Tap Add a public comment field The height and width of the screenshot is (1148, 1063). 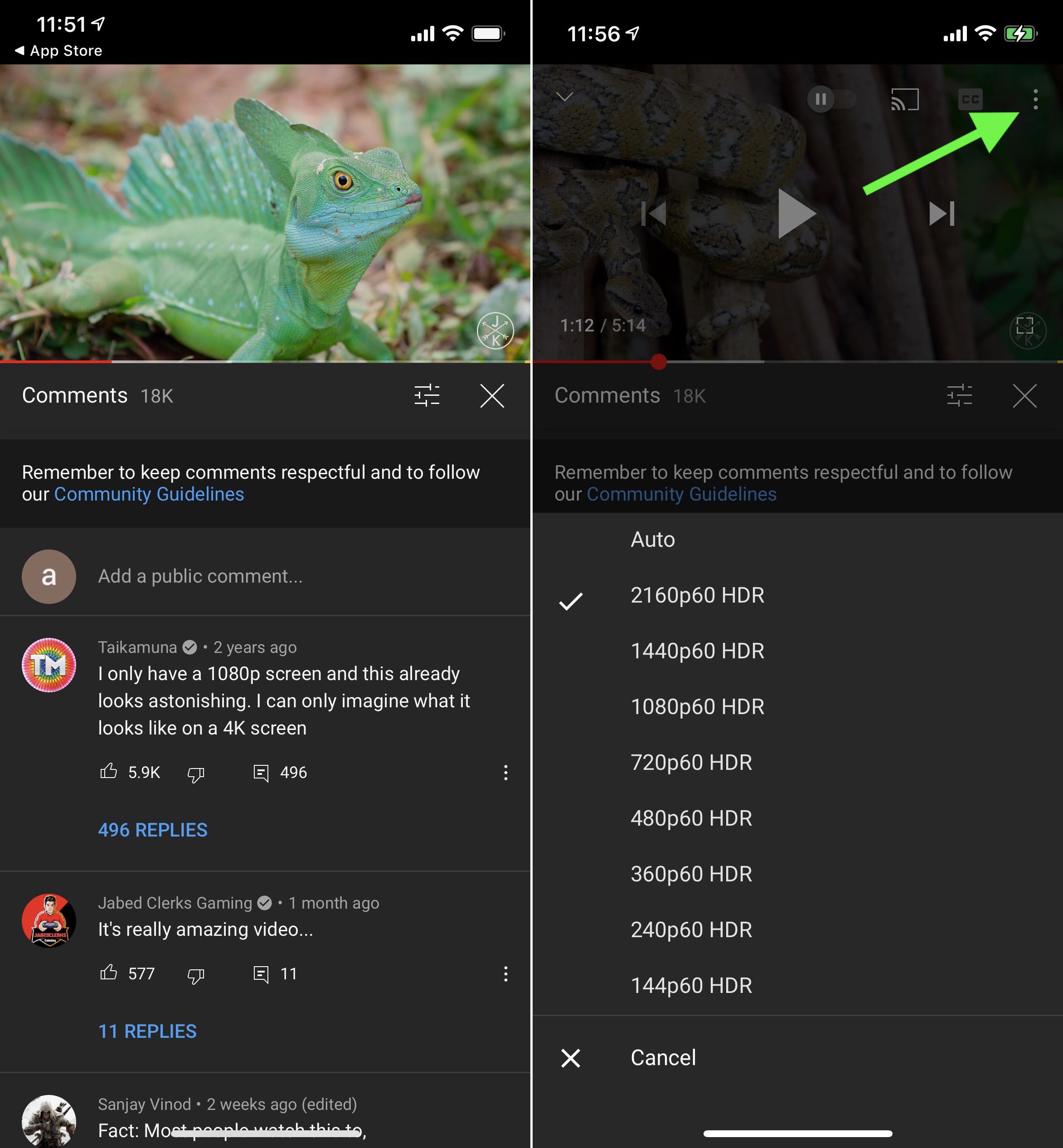click(200, 576)
